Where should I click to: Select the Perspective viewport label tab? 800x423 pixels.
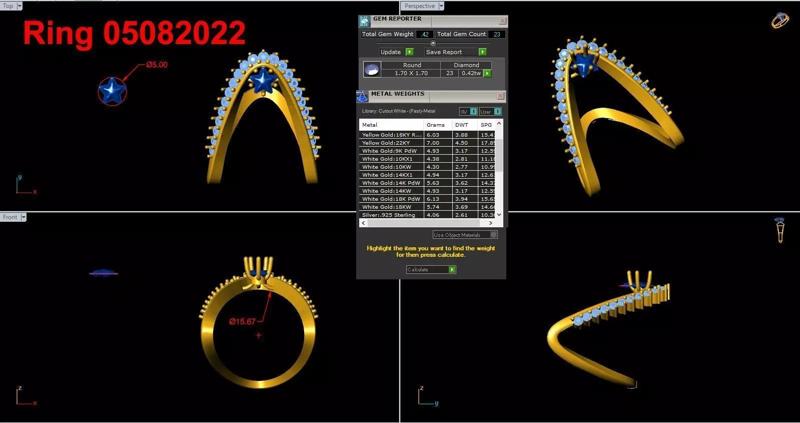click(419, 6)
